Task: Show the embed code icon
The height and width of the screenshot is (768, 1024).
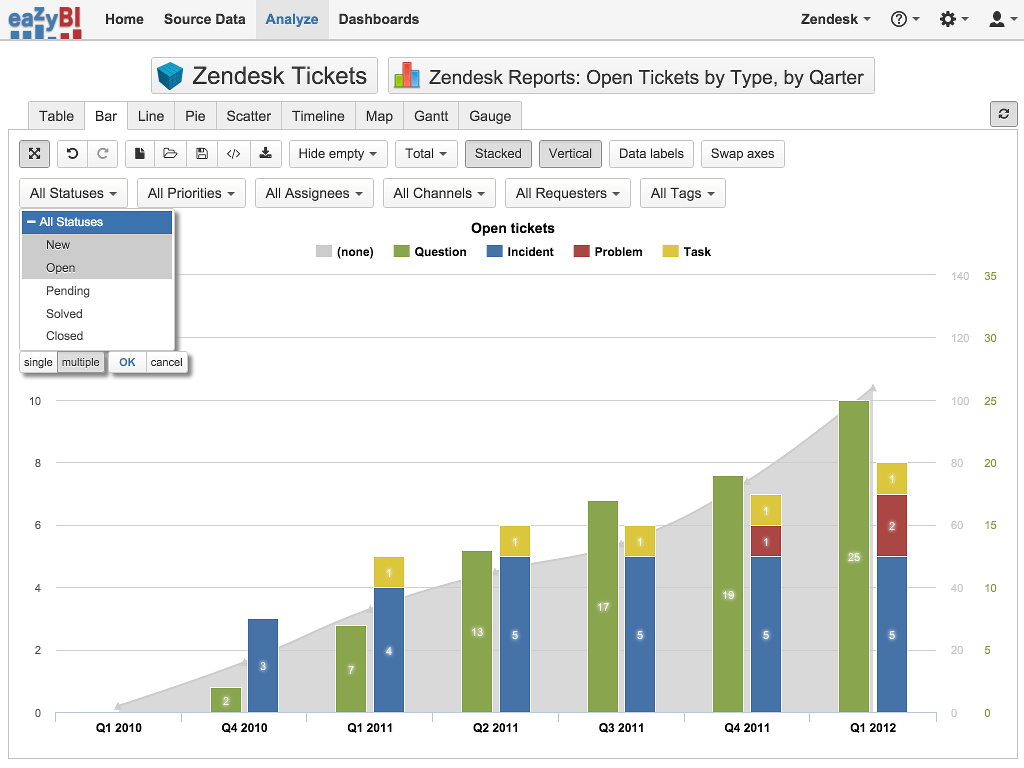Action: [x=233, y=153]
